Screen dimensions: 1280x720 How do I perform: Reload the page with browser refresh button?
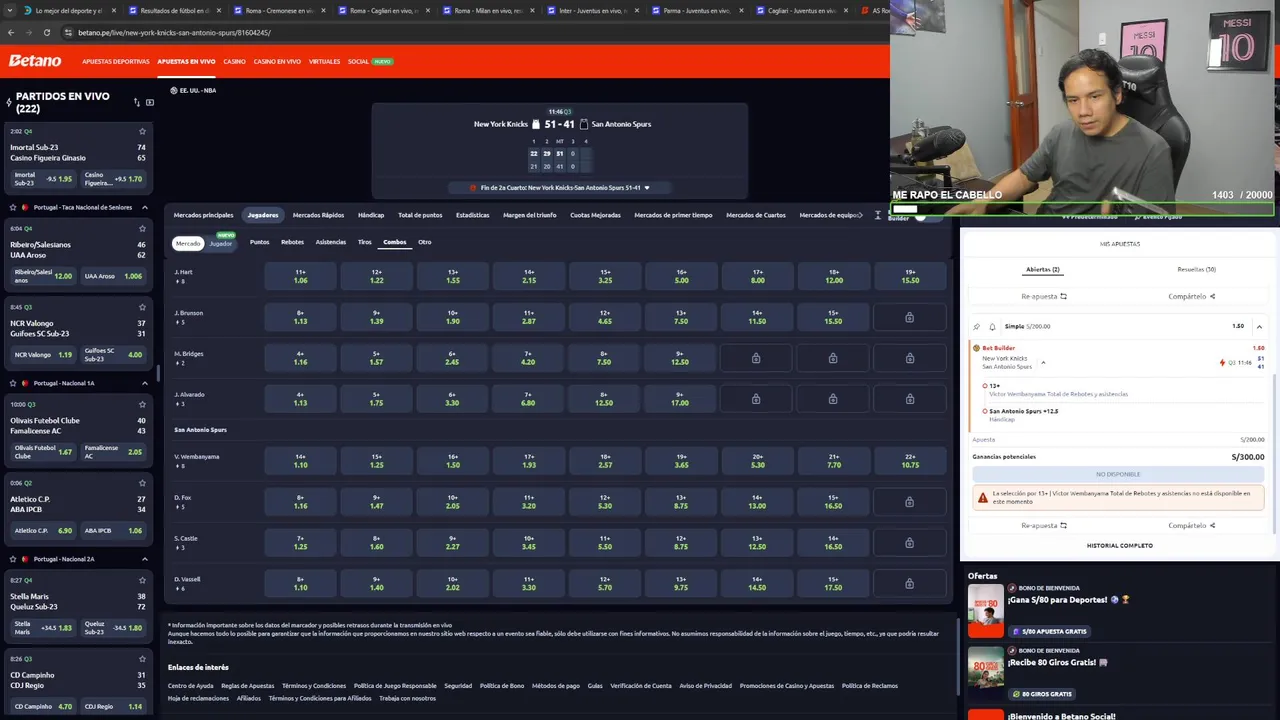pyautogui.click(x=46, y=32)
